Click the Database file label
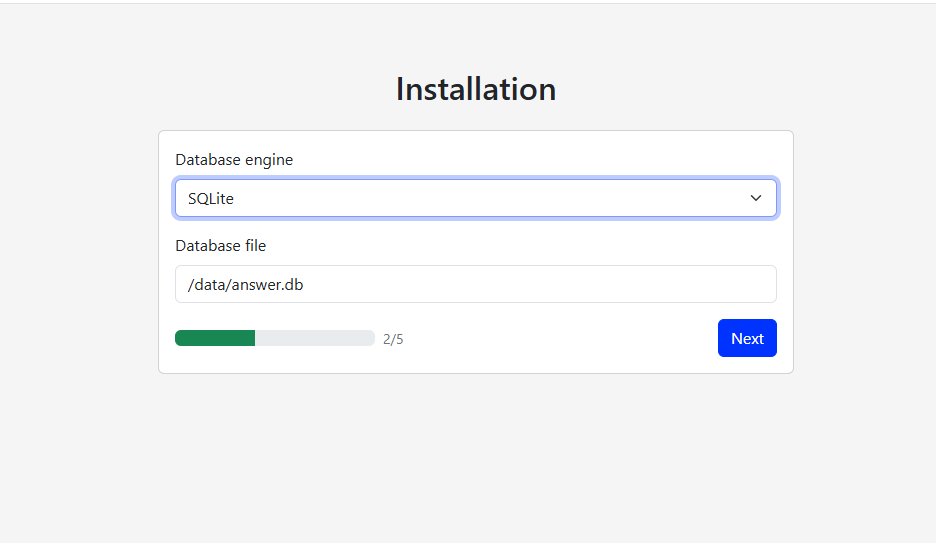 pos(220,246)
